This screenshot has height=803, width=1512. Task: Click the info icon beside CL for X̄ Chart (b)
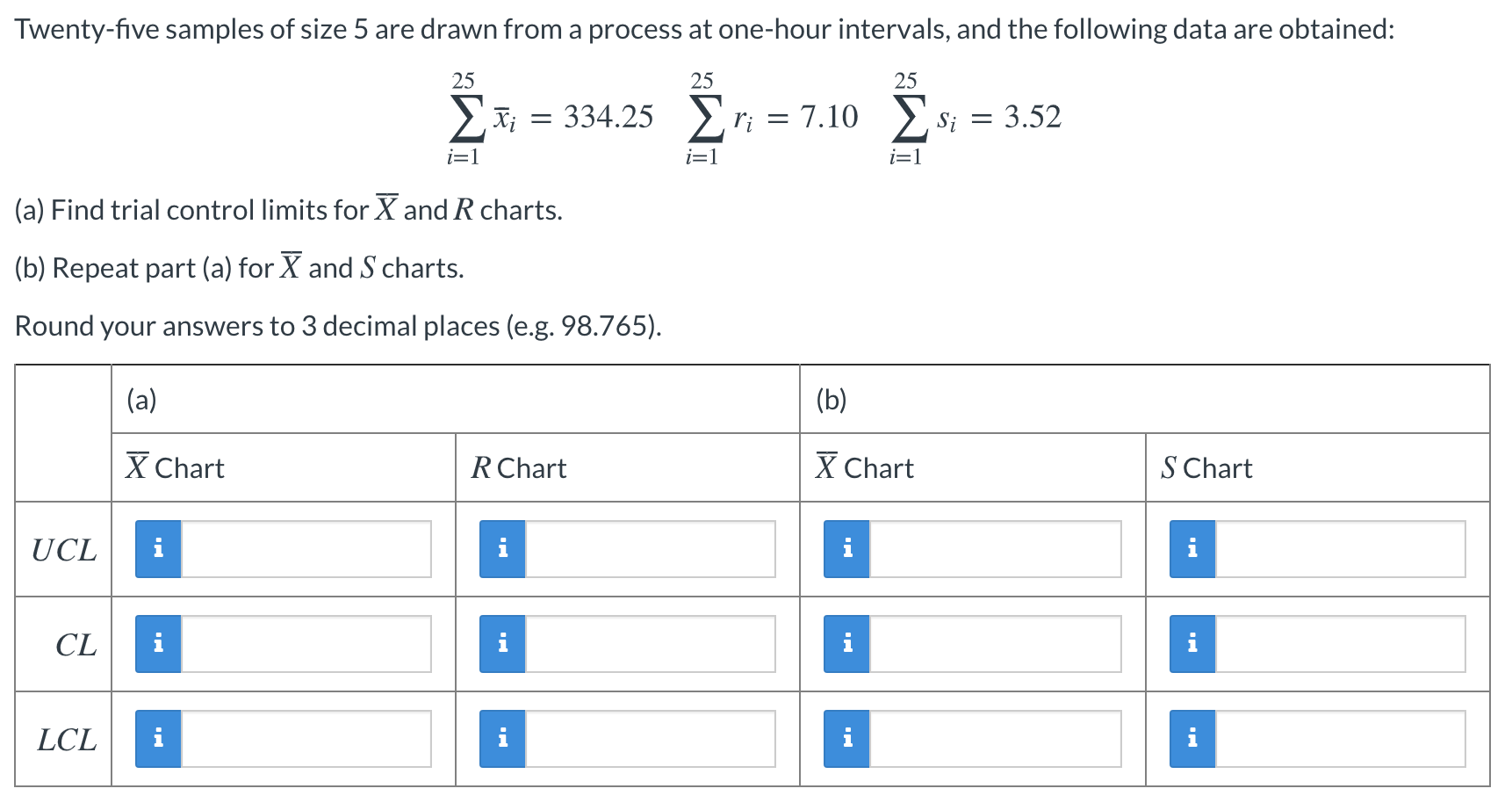tap(848, 644)
